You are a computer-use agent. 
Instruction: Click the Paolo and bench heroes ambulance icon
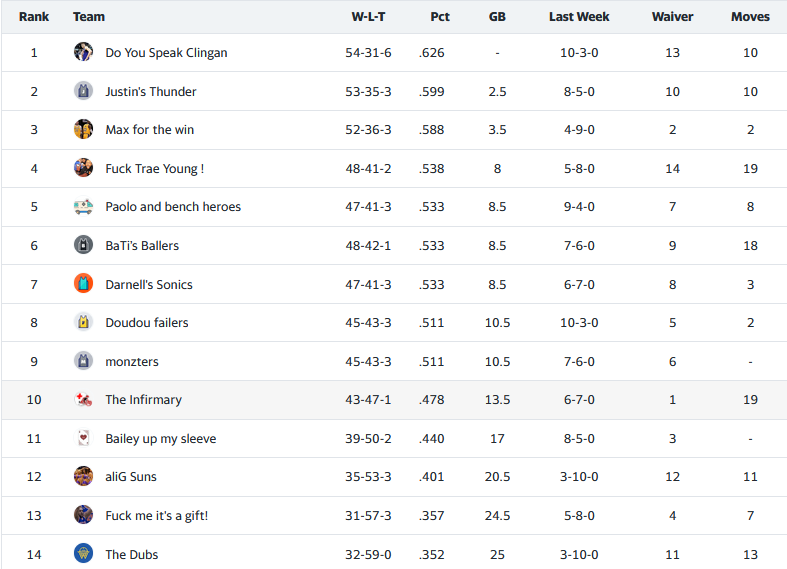pyautogui.click(x=83, y=207)
